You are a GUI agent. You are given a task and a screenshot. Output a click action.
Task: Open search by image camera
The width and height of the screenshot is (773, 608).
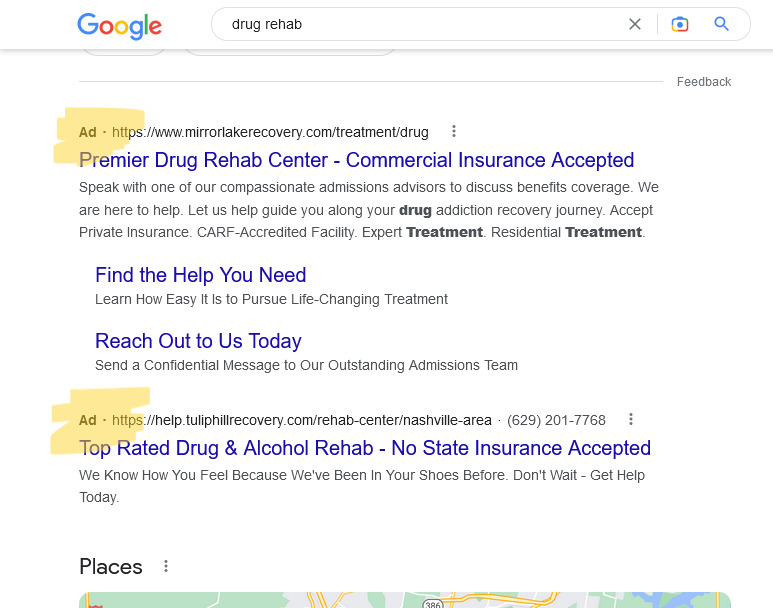tap(680, 24)
